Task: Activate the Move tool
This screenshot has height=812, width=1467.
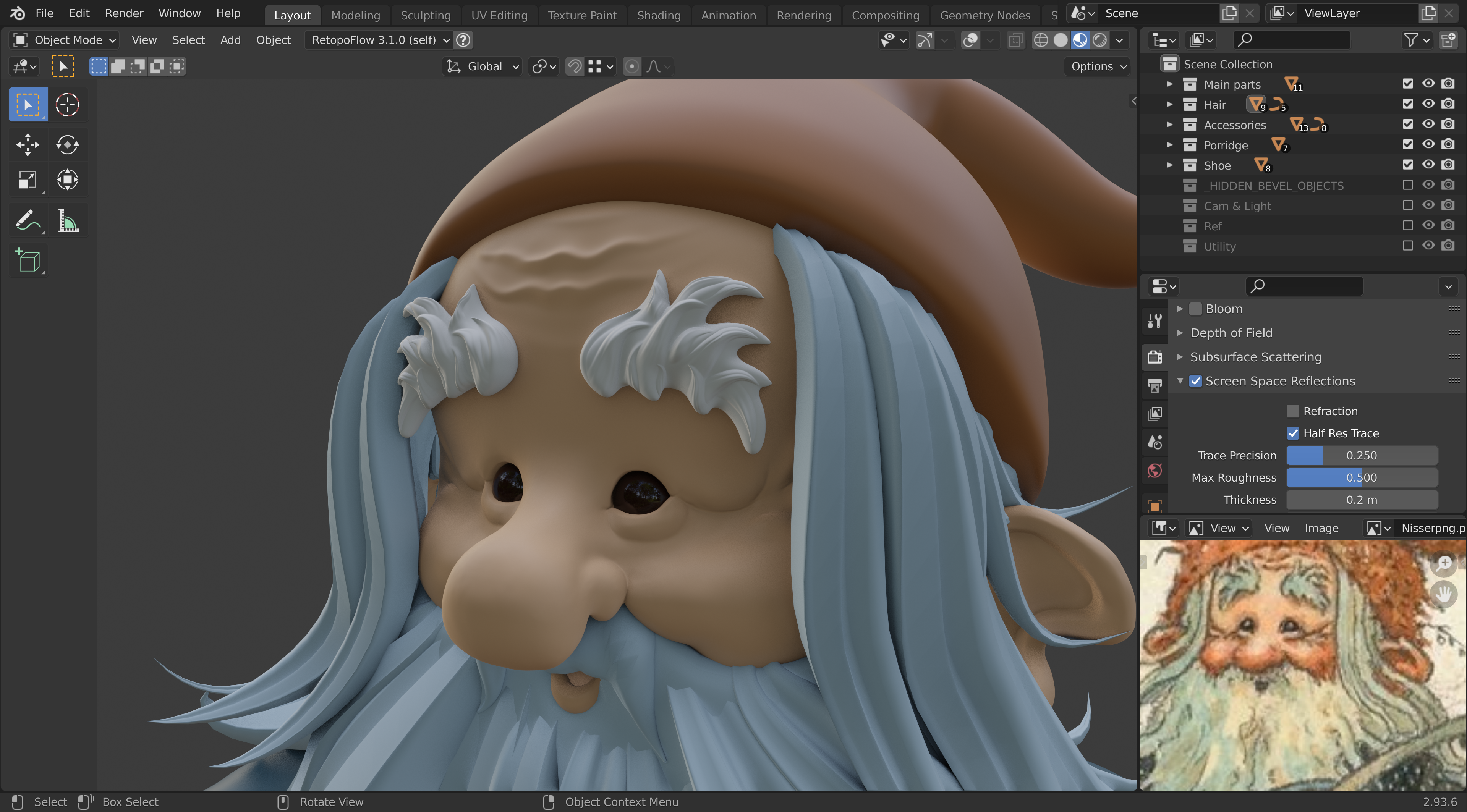Action: pyautogui.click(x=28, y=145)
